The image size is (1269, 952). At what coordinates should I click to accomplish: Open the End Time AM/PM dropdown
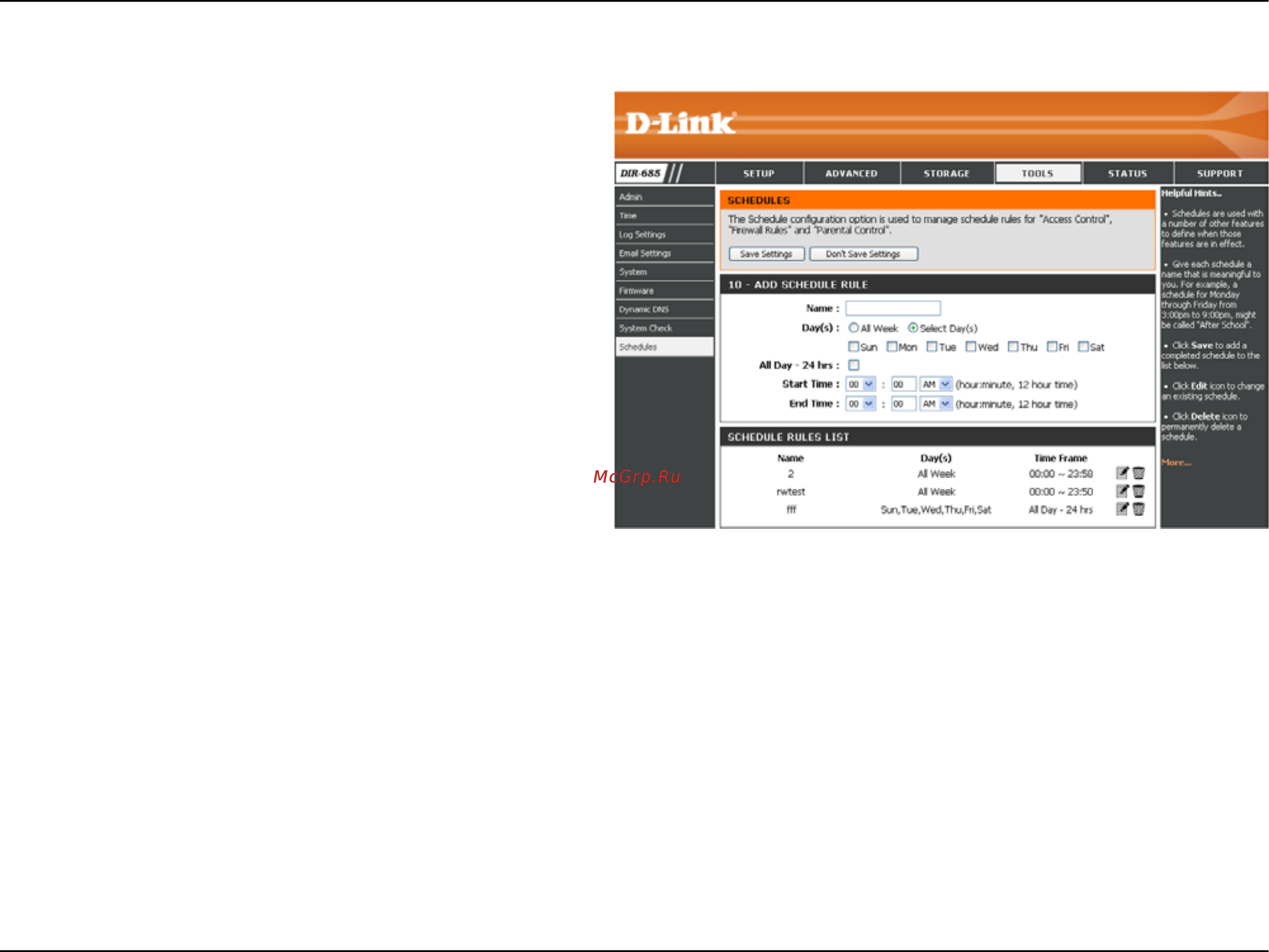936,404
